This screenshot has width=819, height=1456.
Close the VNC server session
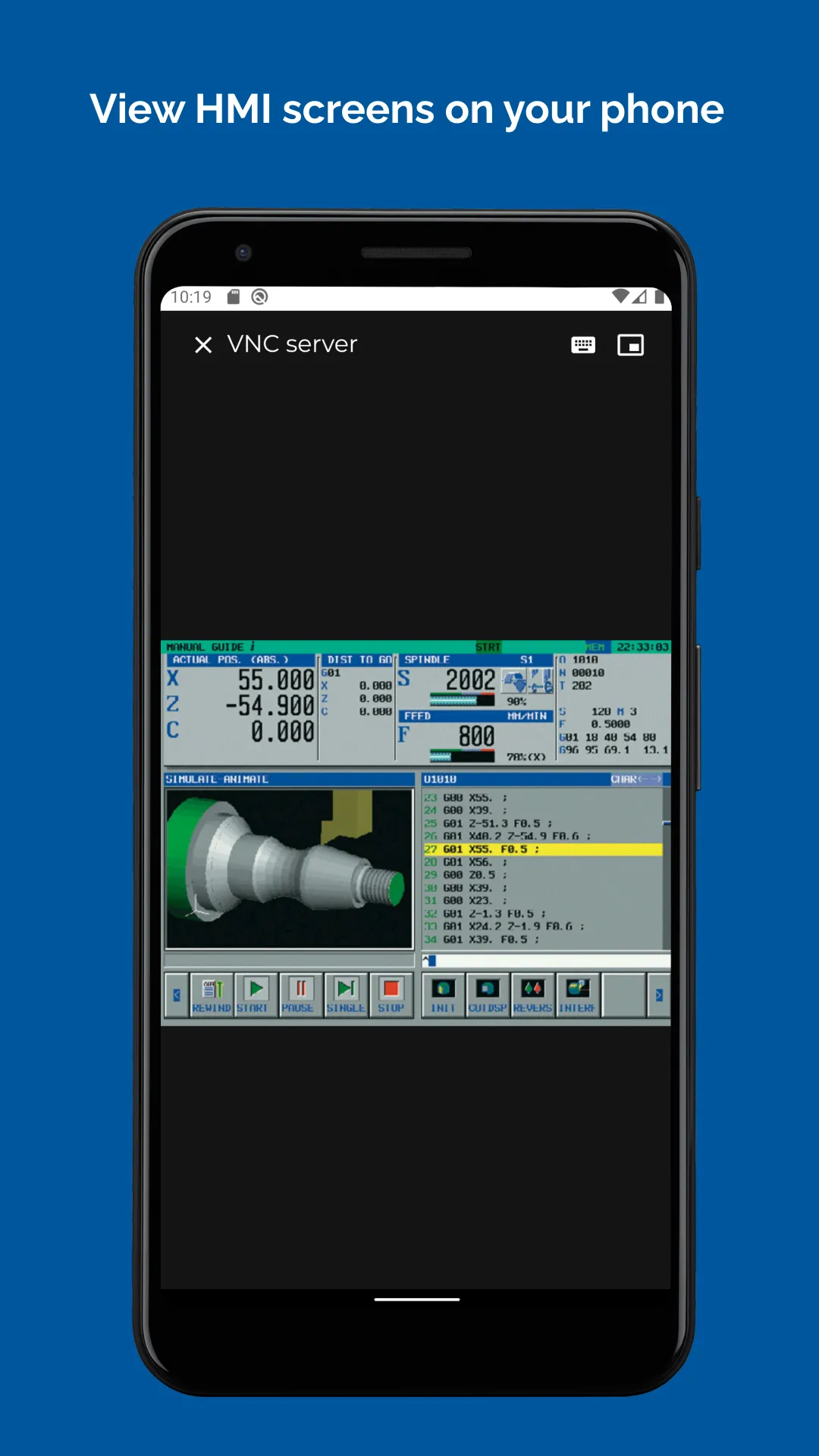click(x=202, y=345)
